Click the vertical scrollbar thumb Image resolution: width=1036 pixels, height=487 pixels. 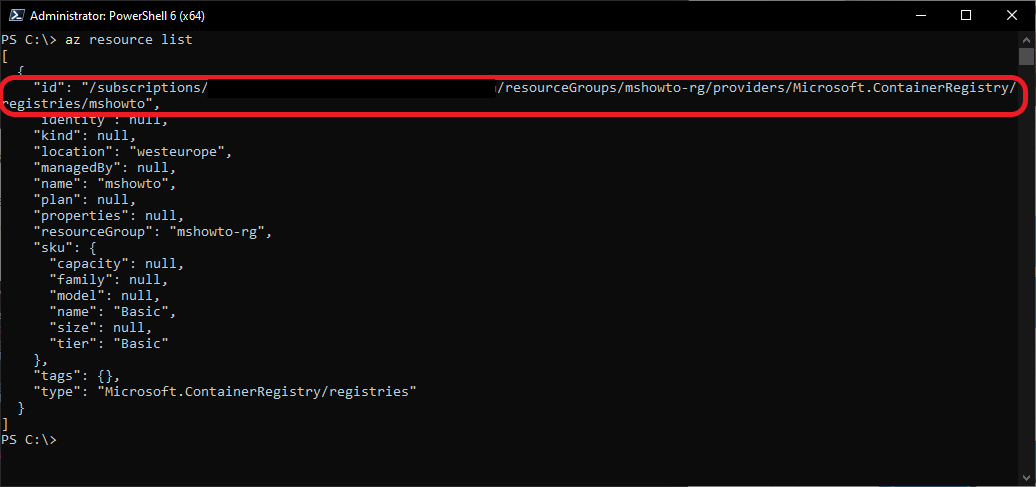[x=1025, y=57]
